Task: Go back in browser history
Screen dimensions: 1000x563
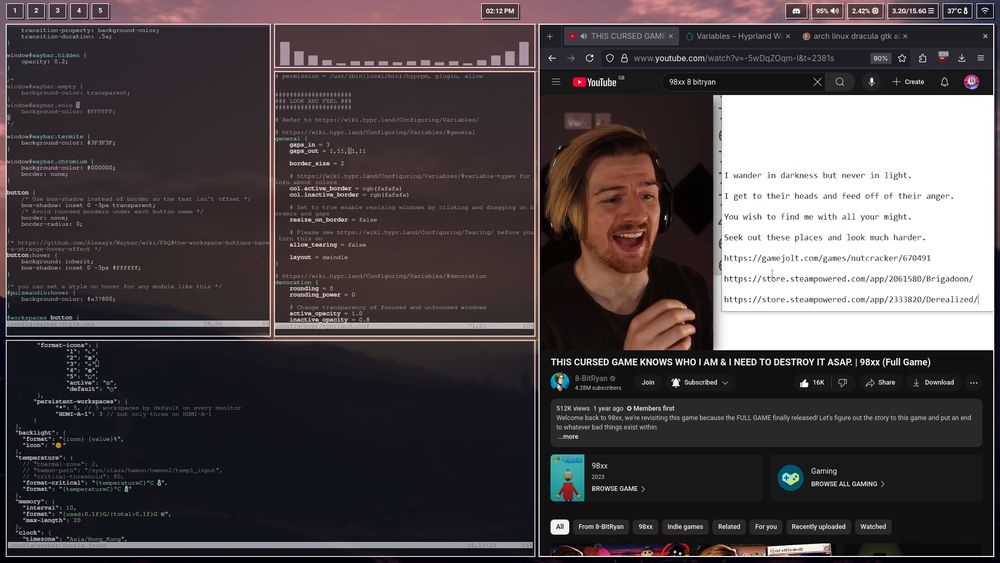Action: click(552, 58)
